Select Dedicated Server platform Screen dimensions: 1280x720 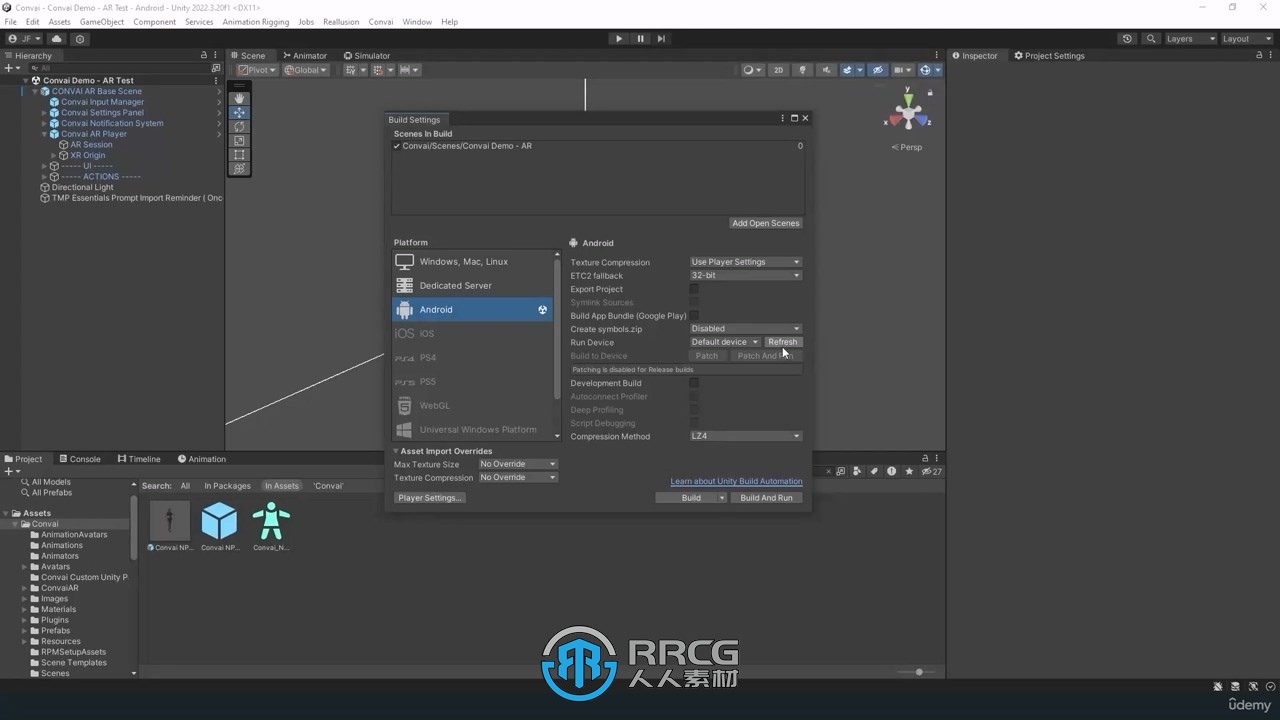coord(472,286)
